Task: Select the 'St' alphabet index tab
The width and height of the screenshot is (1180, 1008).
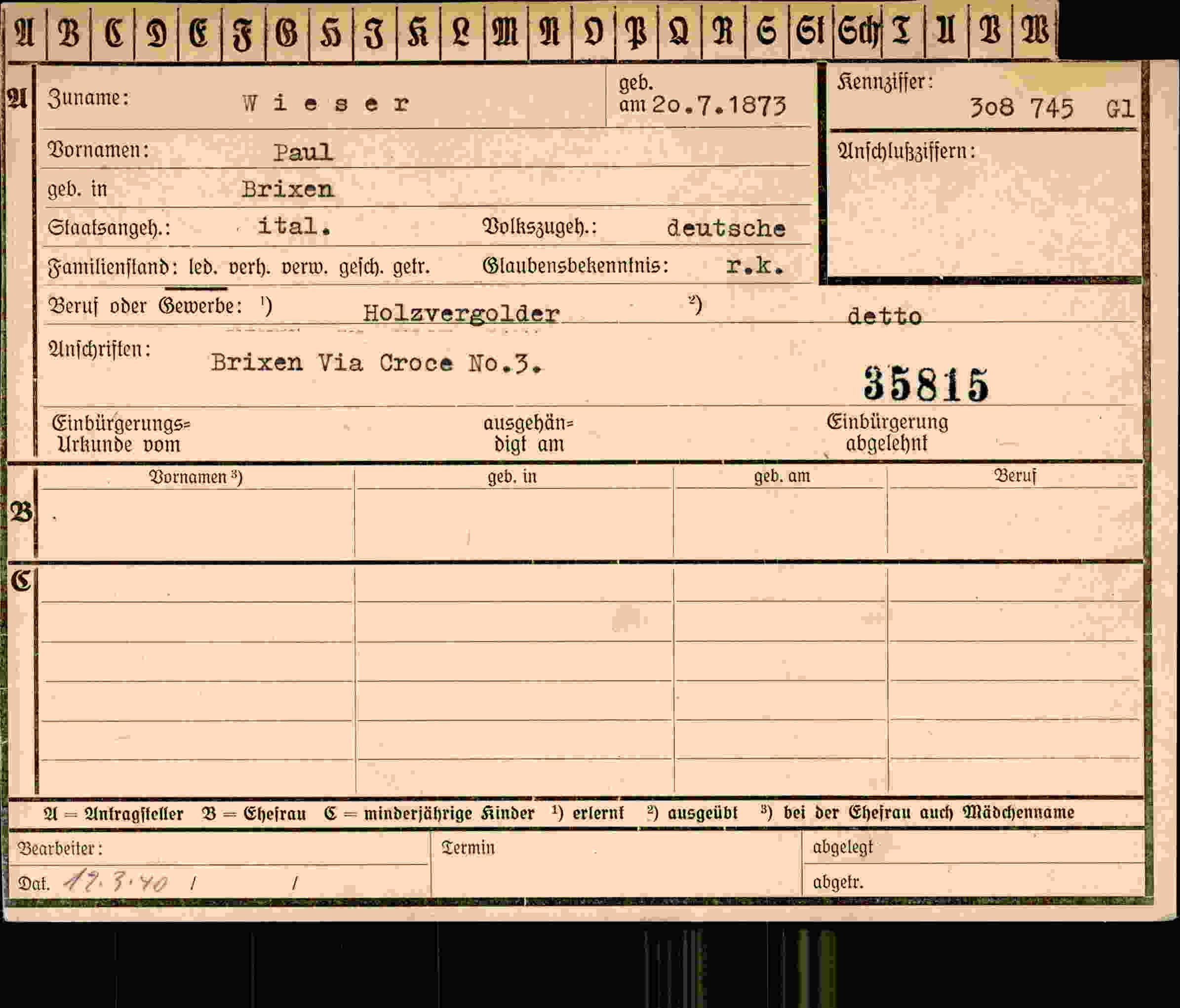Action: coord(811,31)
